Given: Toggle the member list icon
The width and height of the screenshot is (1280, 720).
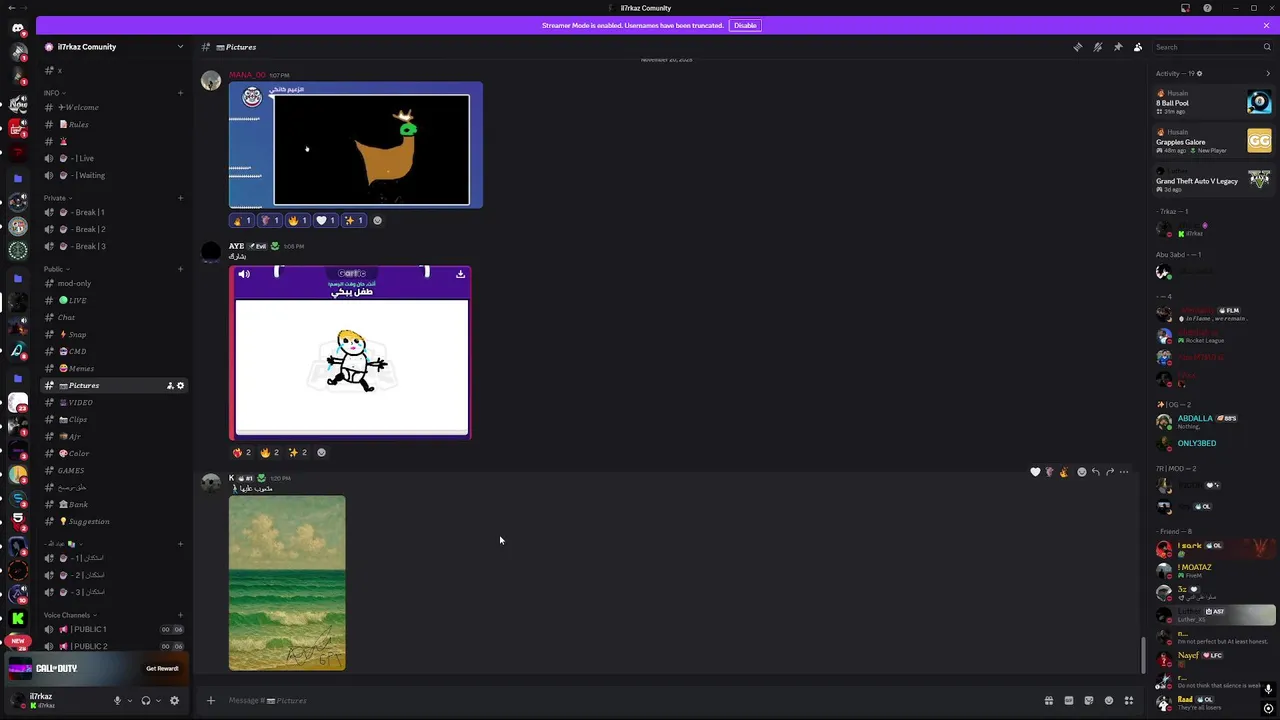Looking at the screenshot, I should click(1138, 47).
